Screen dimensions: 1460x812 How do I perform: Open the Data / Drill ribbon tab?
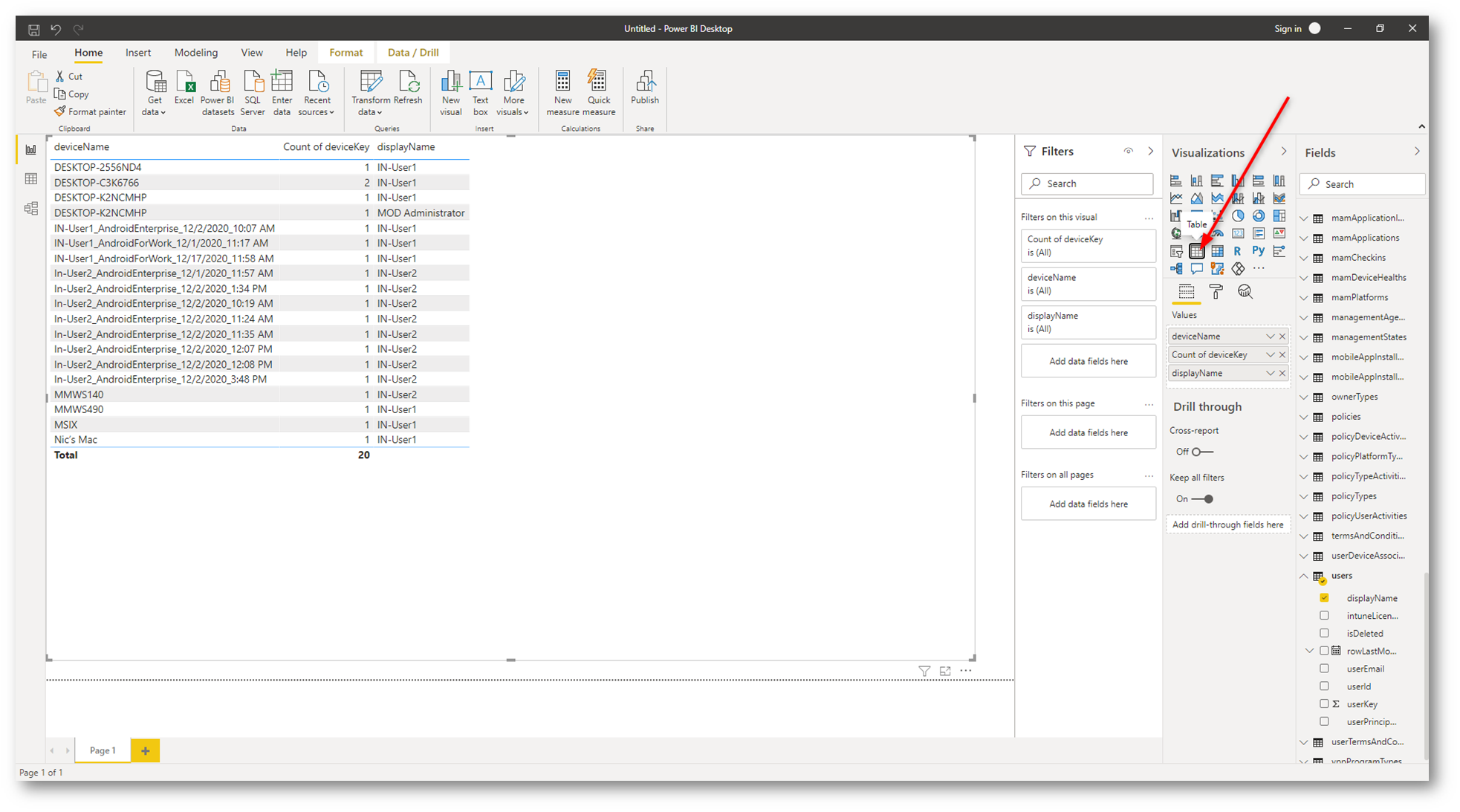click(413, 53)
